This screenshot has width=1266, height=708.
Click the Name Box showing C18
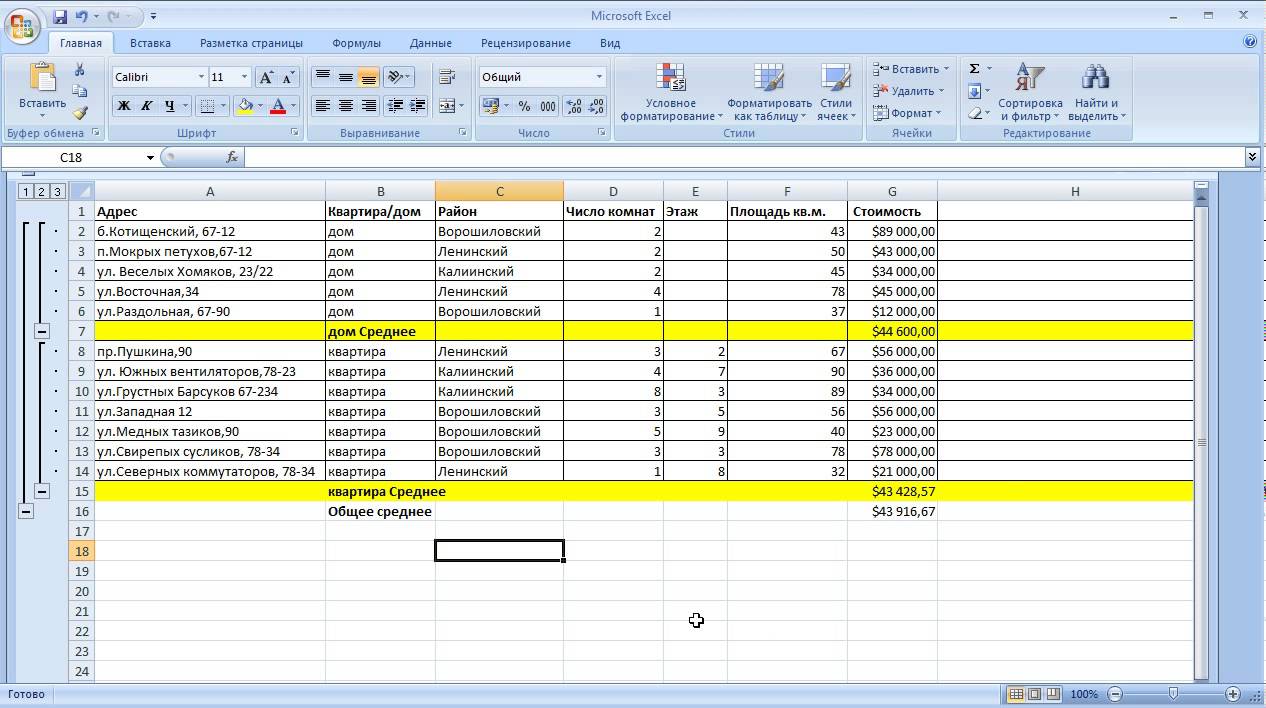coord(72,157)
